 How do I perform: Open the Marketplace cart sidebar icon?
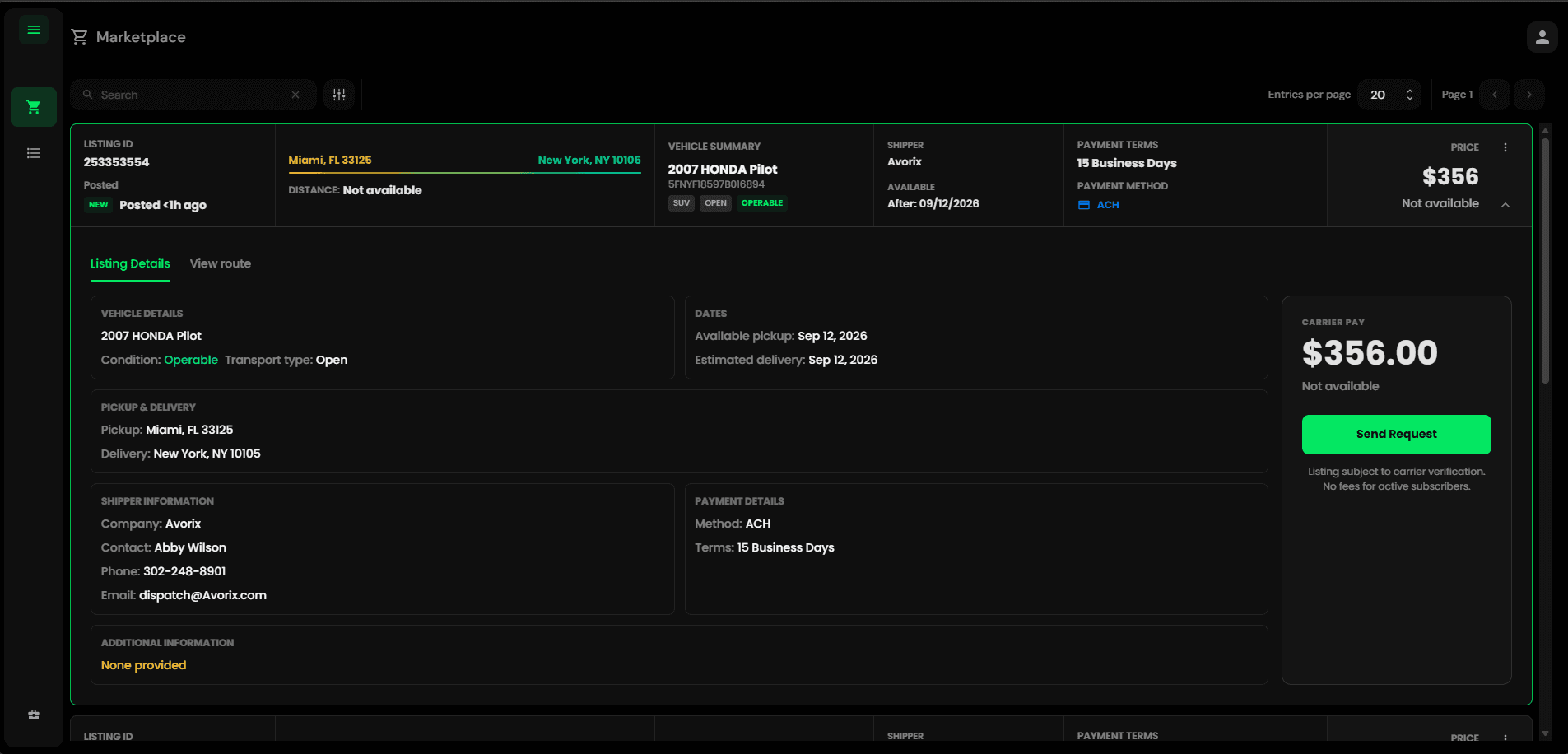(x=34, y=107)
